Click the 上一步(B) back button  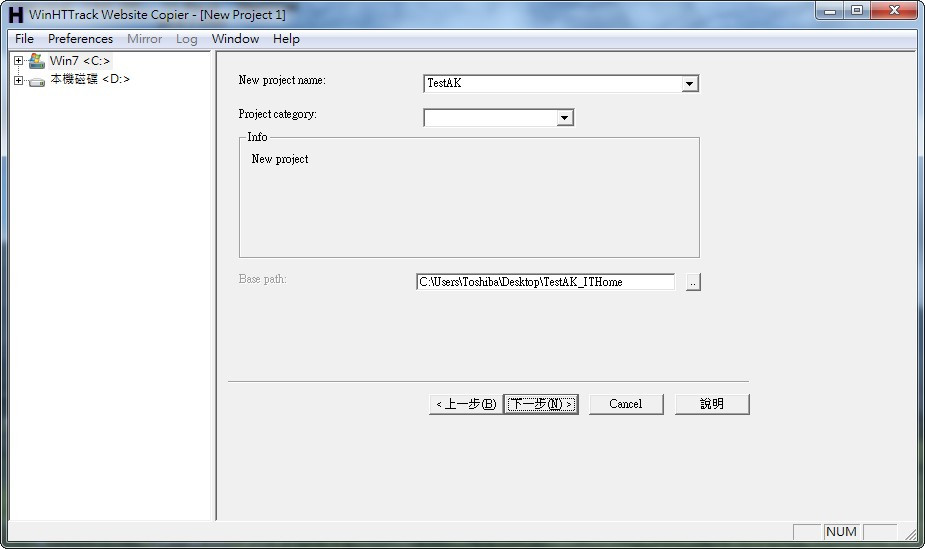tap(466, 404)
